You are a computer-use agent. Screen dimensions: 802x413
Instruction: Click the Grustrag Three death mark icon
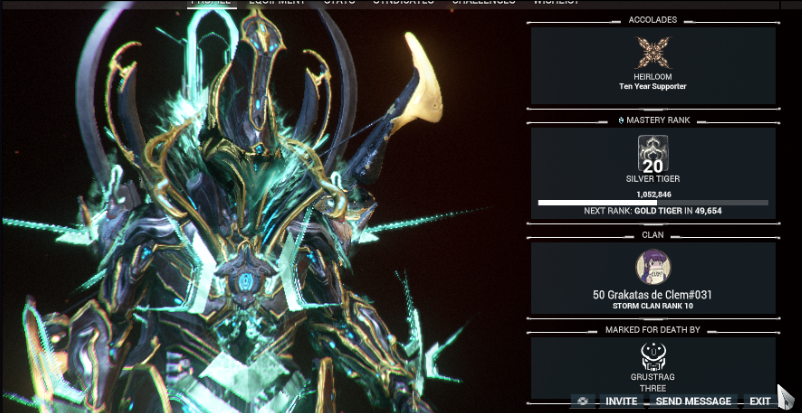pos(653,357)
